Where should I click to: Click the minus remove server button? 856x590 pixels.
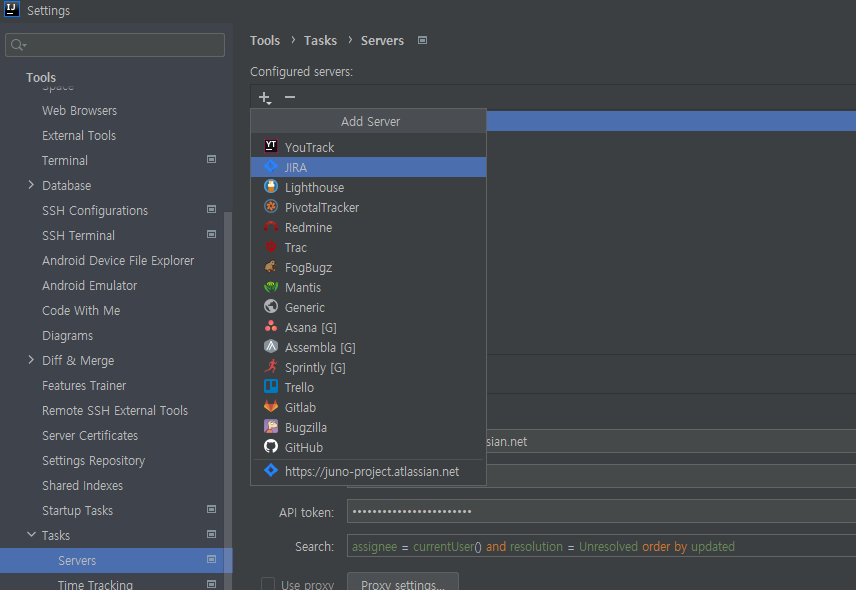point(290,97)
